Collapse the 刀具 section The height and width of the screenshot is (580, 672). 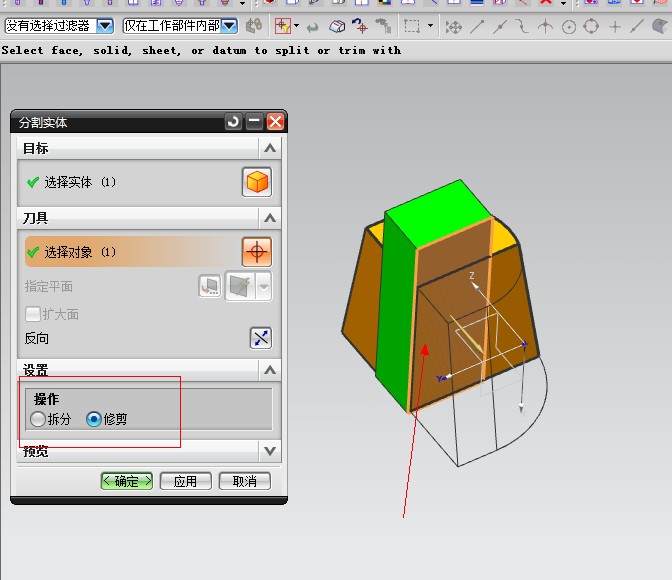270,218
